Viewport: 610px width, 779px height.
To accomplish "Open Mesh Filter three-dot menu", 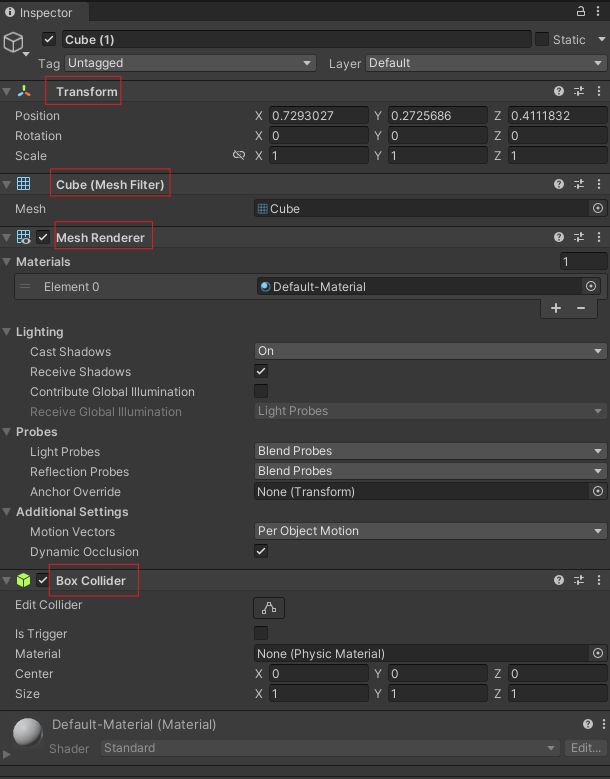I will click(x=599, y=184).
